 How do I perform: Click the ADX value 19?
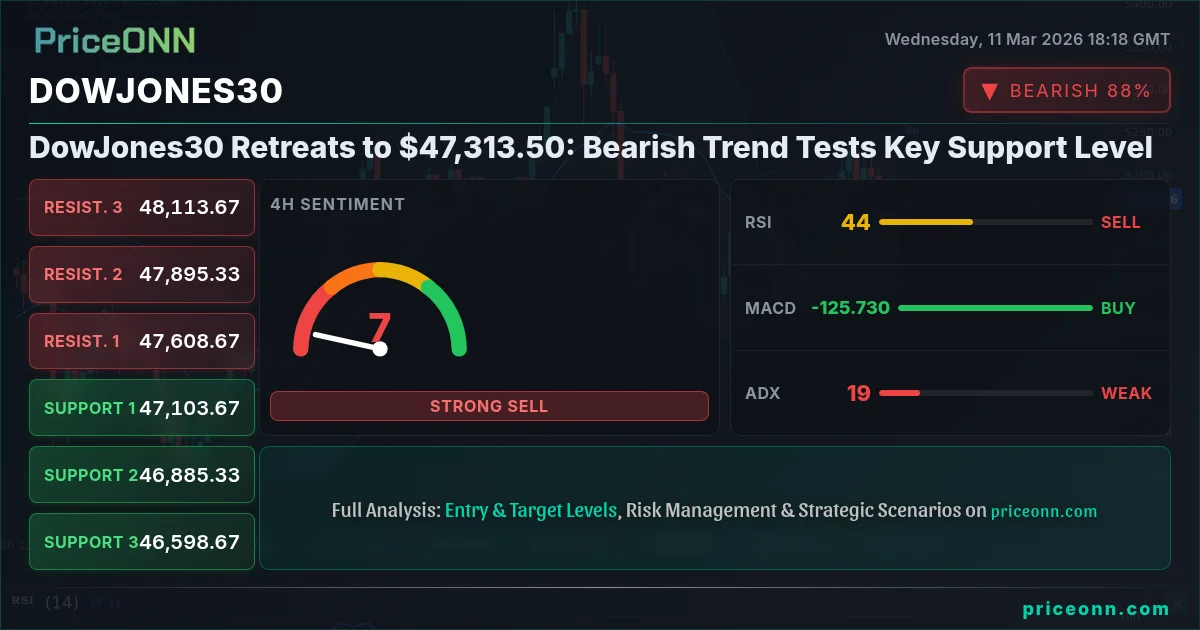point(859,393)
